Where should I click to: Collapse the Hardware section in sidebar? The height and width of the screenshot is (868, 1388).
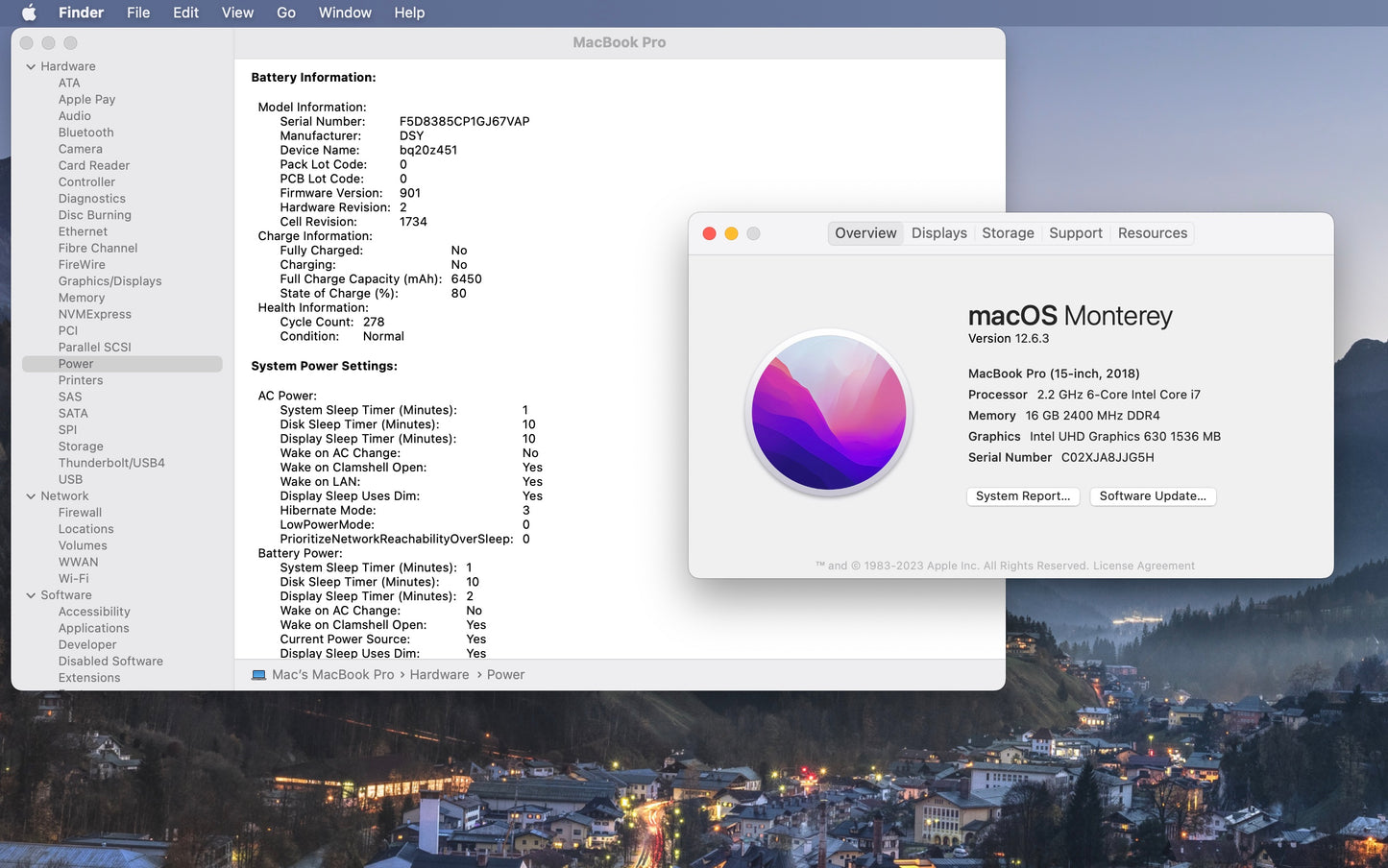[x=31, y=67]
